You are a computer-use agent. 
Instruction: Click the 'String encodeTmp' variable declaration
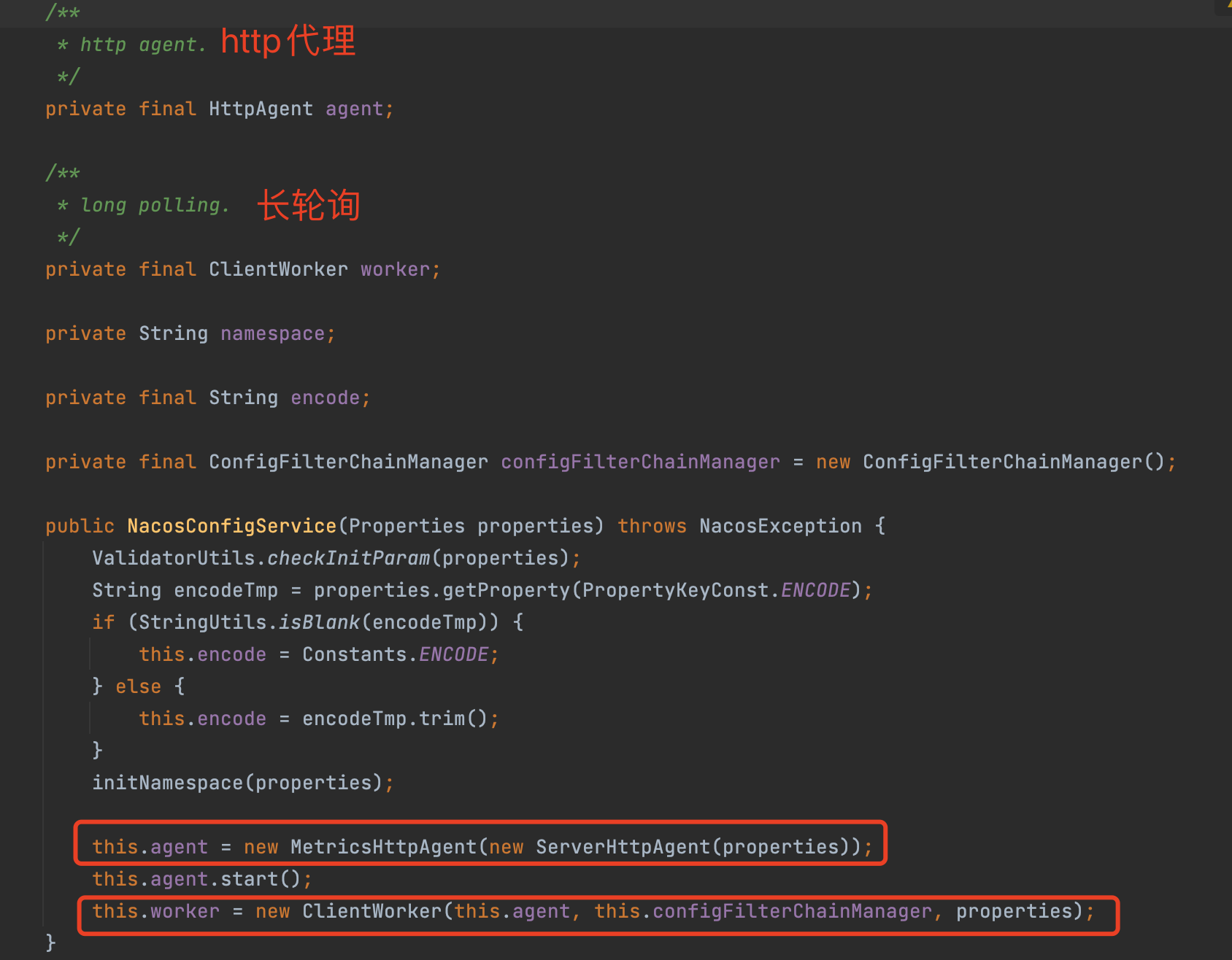click(185, 590)
